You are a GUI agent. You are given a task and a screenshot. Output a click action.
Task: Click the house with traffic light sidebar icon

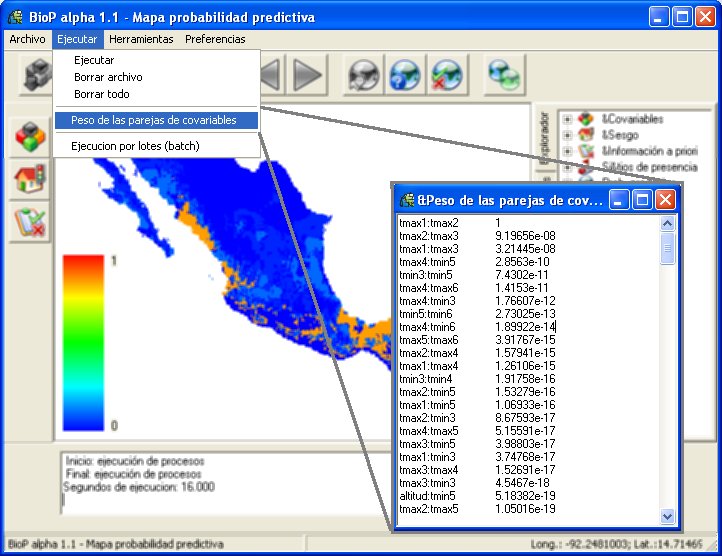tap(30, 179)
